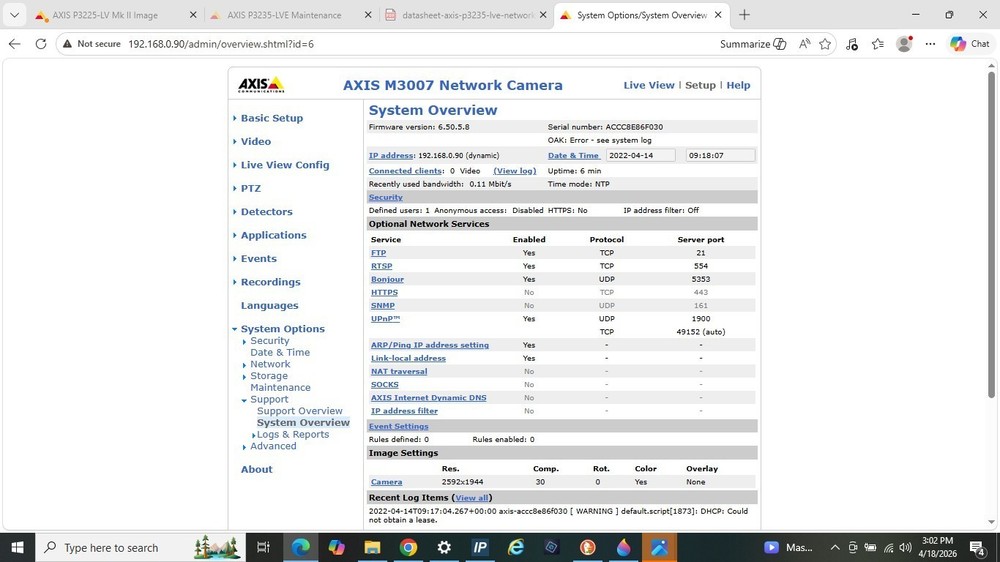1000x562 pixels.
Task: Open Windows Start menu
Action: [17, 547]
